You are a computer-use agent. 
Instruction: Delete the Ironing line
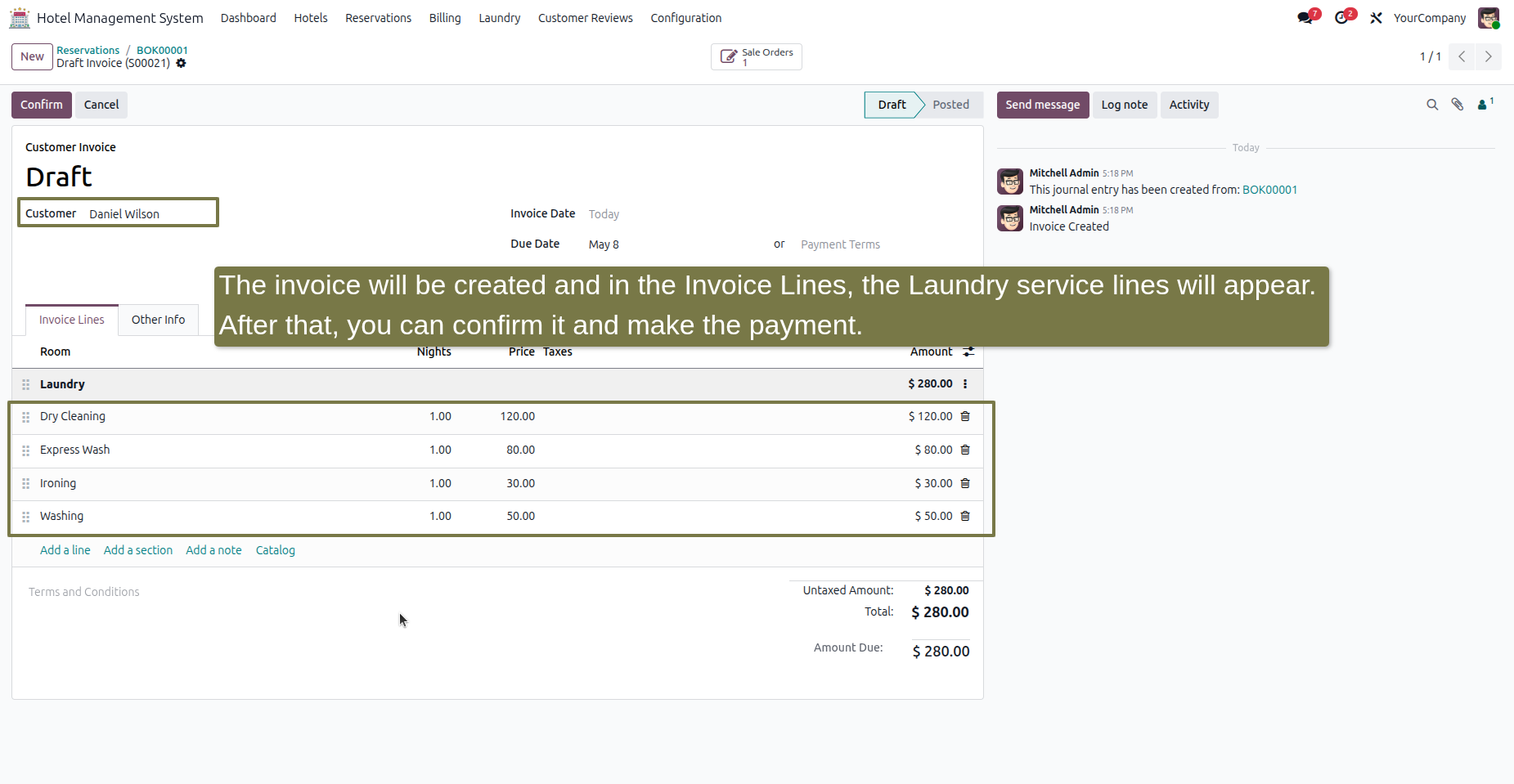coord(965,483)
